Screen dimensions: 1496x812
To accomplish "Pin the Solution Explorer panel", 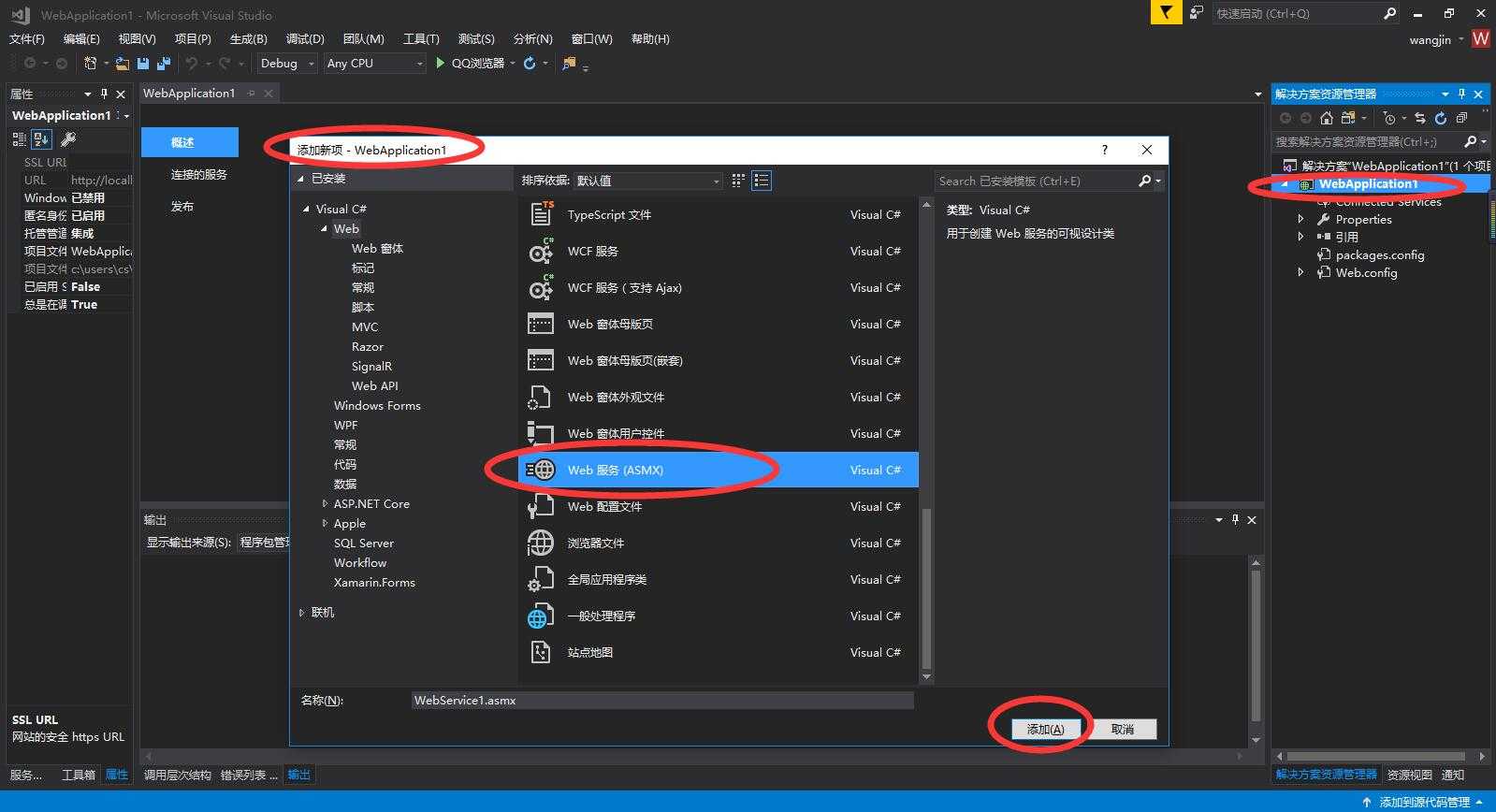I will pos(1461,94).
